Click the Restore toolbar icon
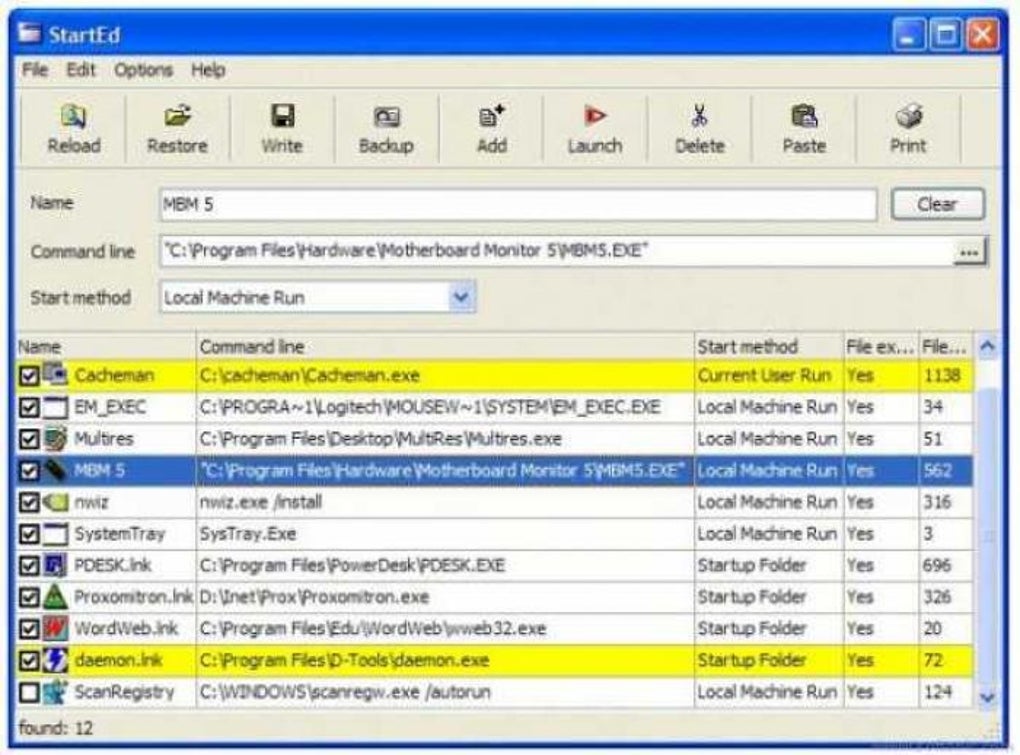This screenshot has width=1020, height=755. (x=177, y=116)
